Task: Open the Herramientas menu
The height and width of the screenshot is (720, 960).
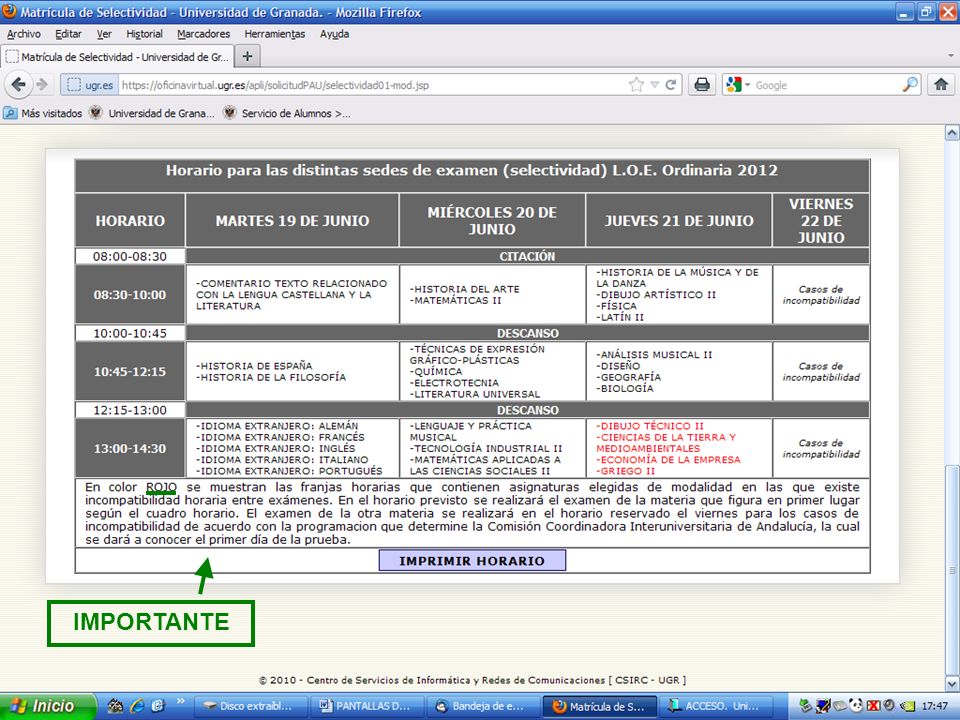Action: [274, 34]
